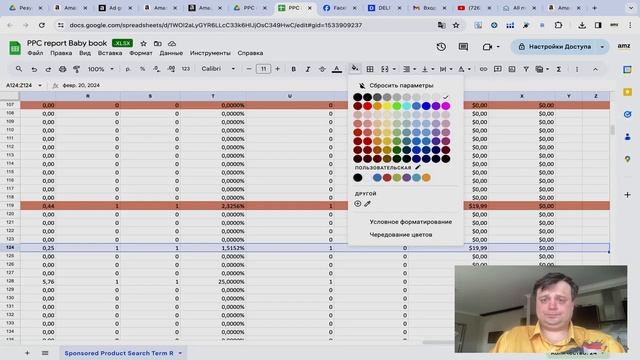Click the browser bookmark star icon
Image resolution: width=640 pixels, height=360 pixels.
tap(456, 25)
